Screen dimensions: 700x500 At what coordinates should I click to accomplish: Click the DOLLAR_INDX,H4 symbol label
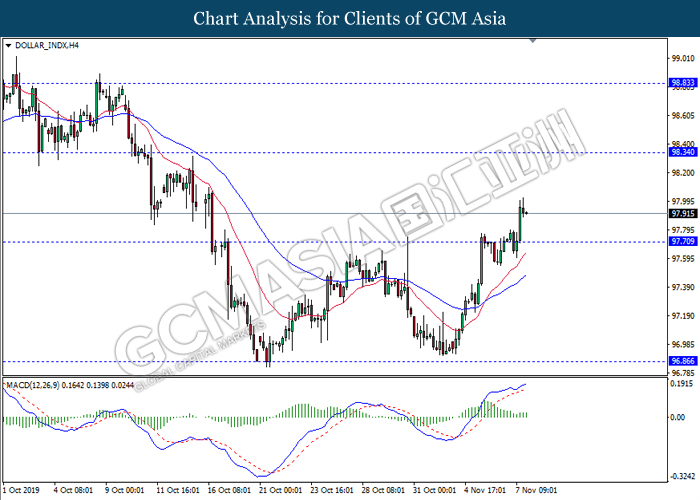click(x=47, y=46)
